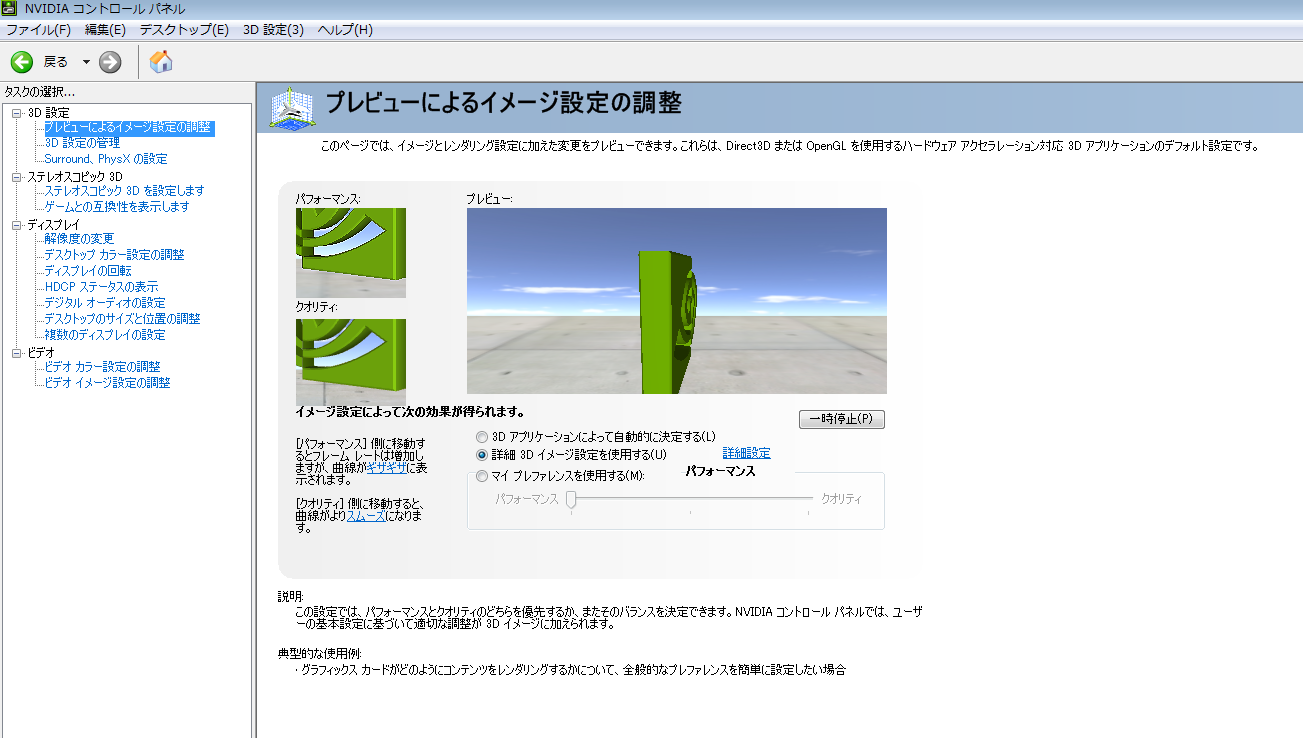Collapse the ビデオ tree node
Screen dimensions: 1303x738
pyautogui.click(x=16, y=353)
